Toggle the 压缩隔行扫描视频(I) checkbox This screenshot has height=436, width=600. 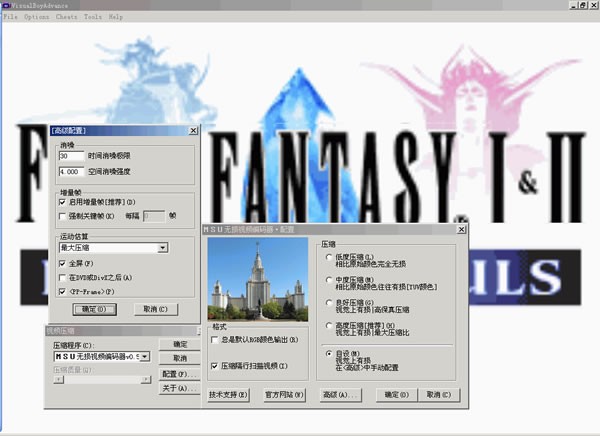[215, 366]
